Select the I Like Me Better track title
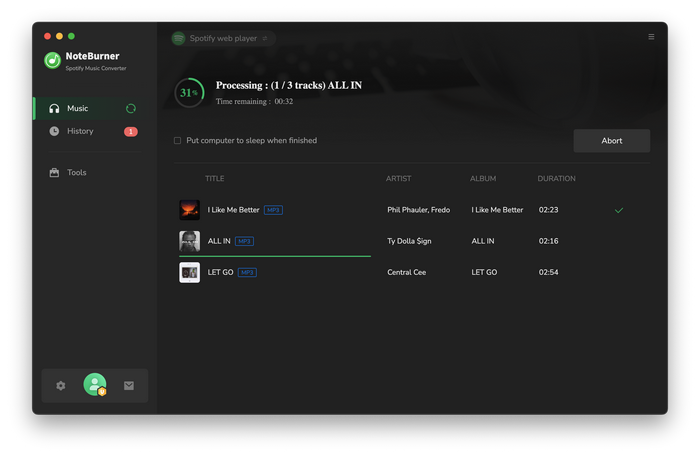 [233, 210]
